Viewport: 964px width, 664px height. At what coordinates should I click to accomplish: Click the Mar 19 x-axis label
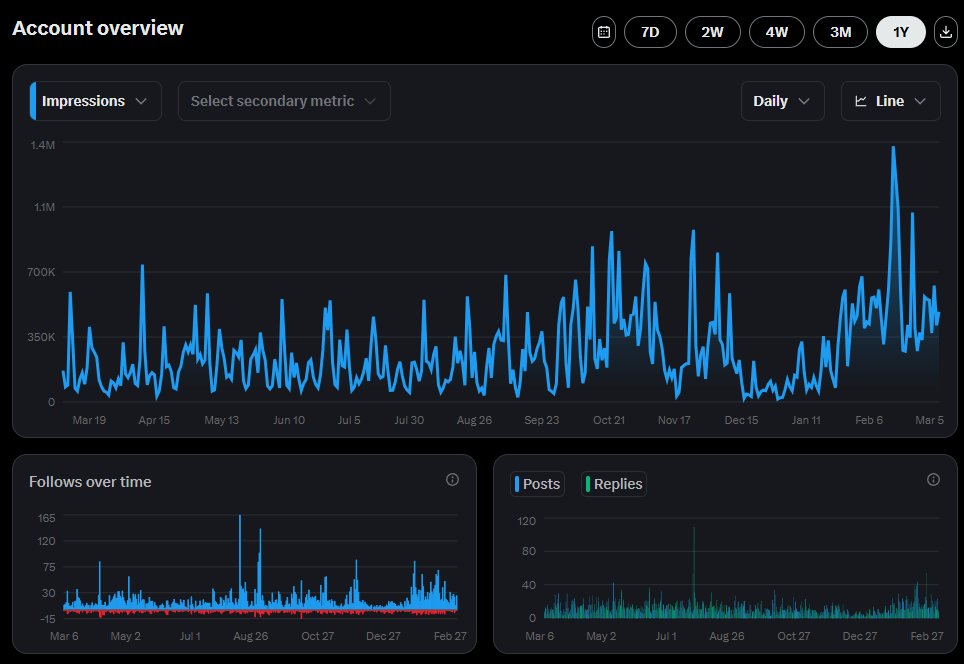(89, 420)
